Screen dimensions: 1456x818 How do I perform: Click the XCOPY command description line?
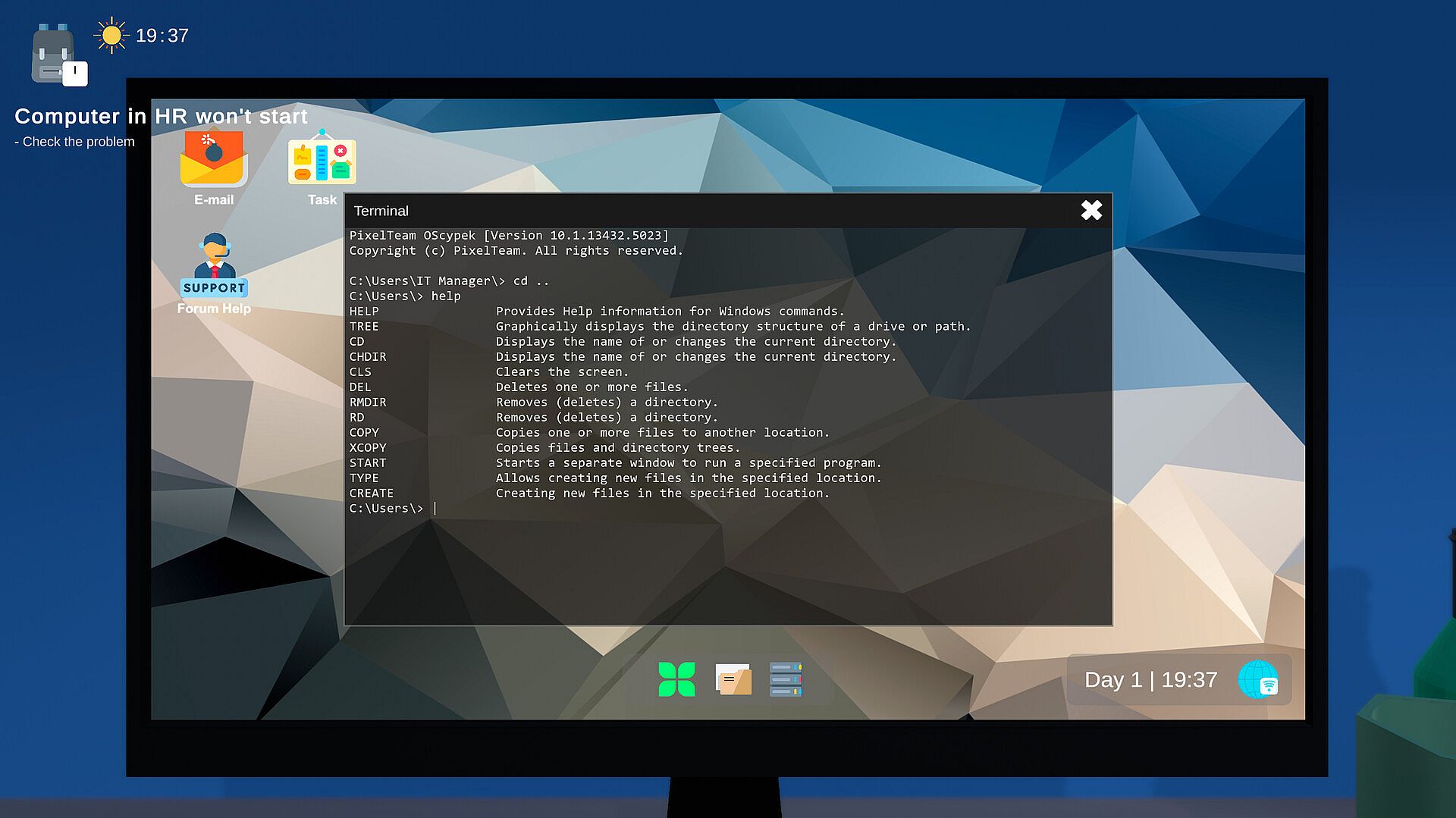tap(617, 448)
